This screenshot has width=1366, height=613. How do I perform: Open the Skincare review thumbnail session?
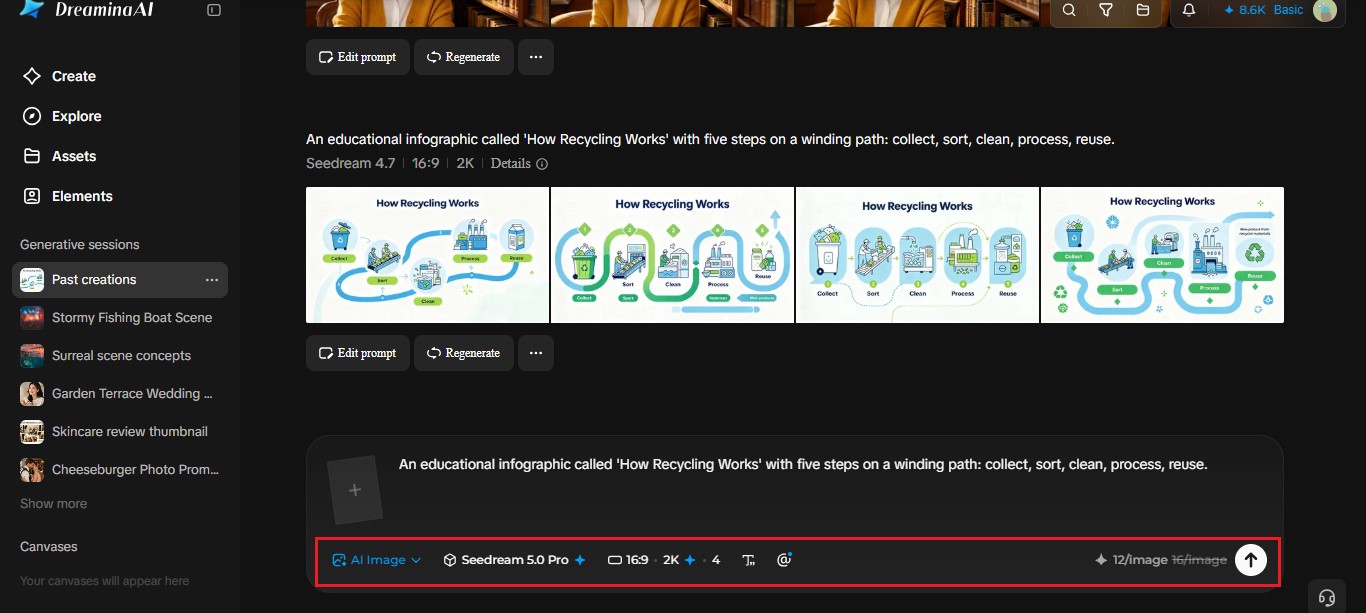120,432
